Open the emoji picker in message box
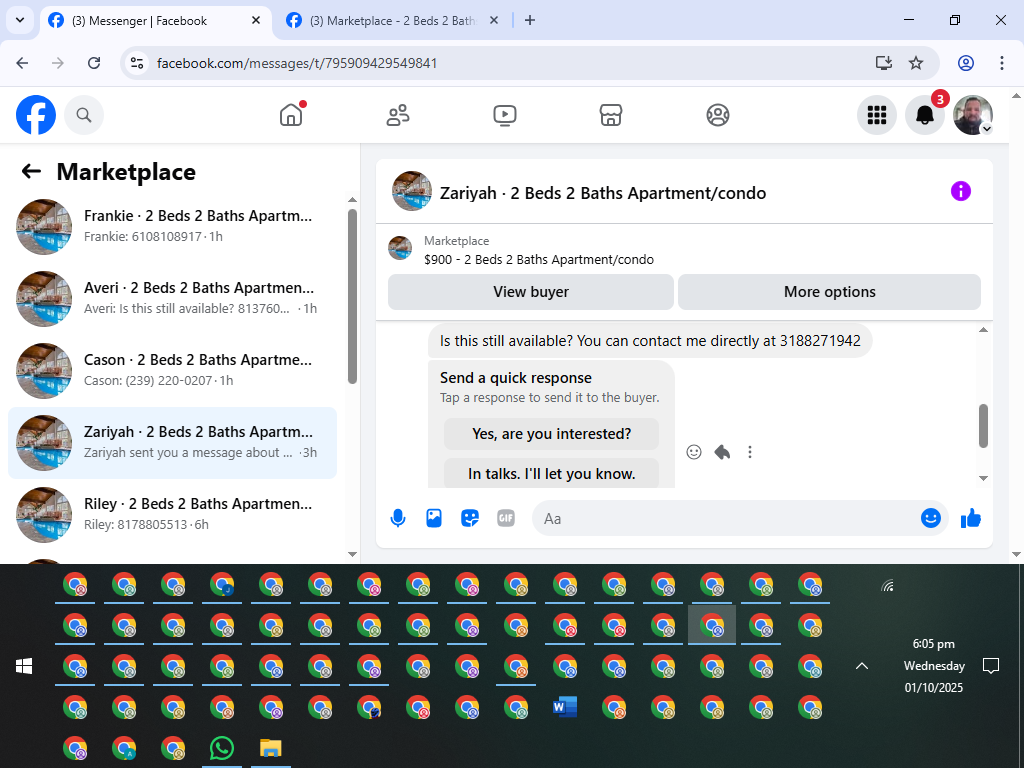Screen dimensions: 1024x768 931,518
